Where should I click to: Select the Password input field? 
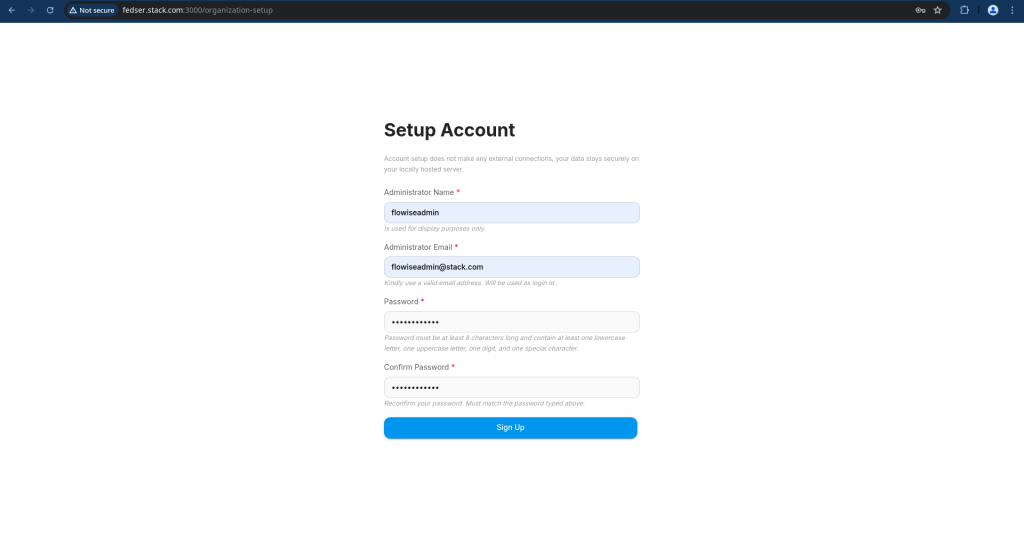(x=511, y=322)
